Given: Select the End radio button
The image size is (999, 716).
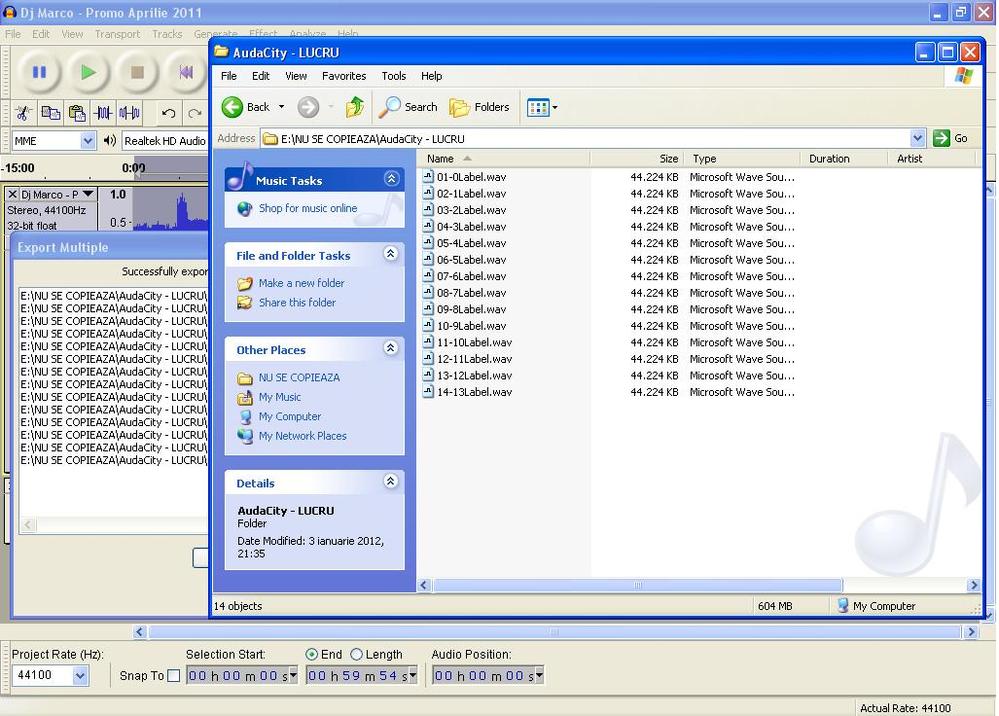Looking at the screenshot, I should click(312, 654).
